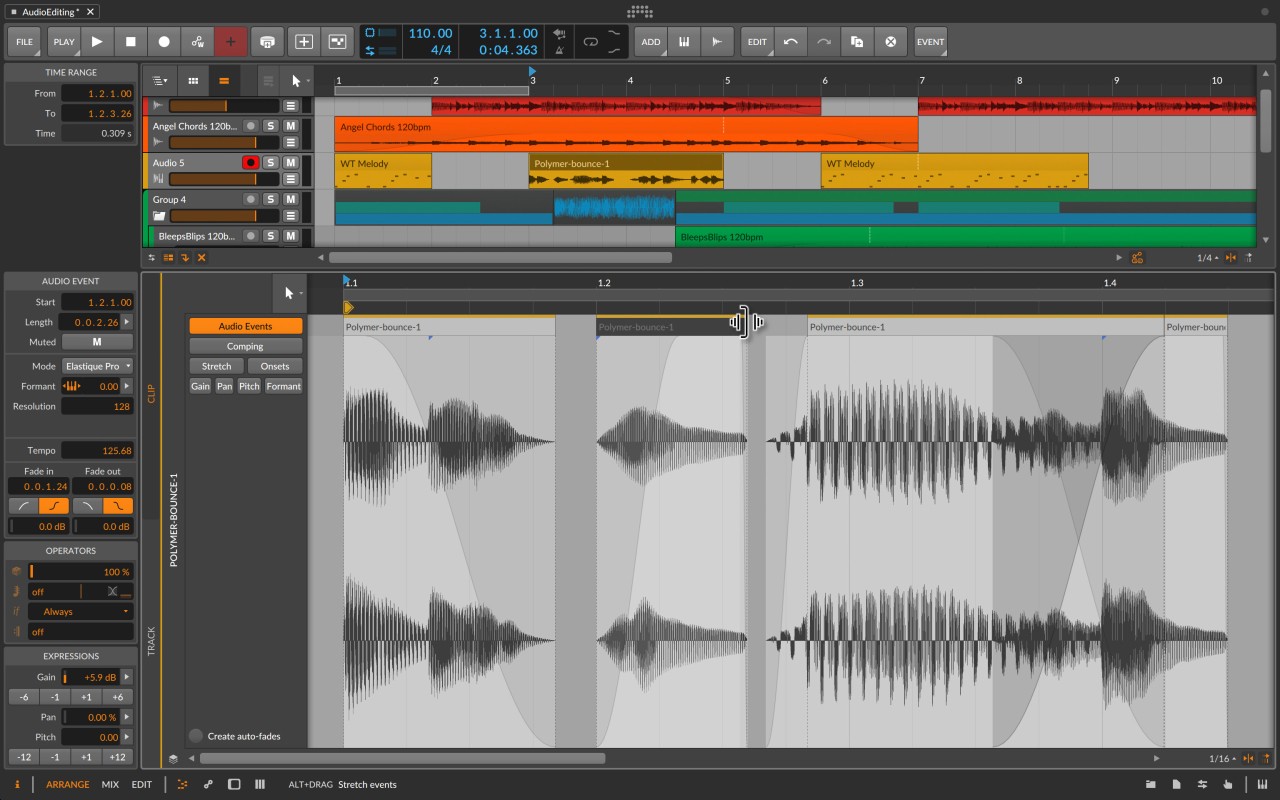Close the track sub-panel using the orange X icon
The image size is (1280, 800).
click(200, 257)
